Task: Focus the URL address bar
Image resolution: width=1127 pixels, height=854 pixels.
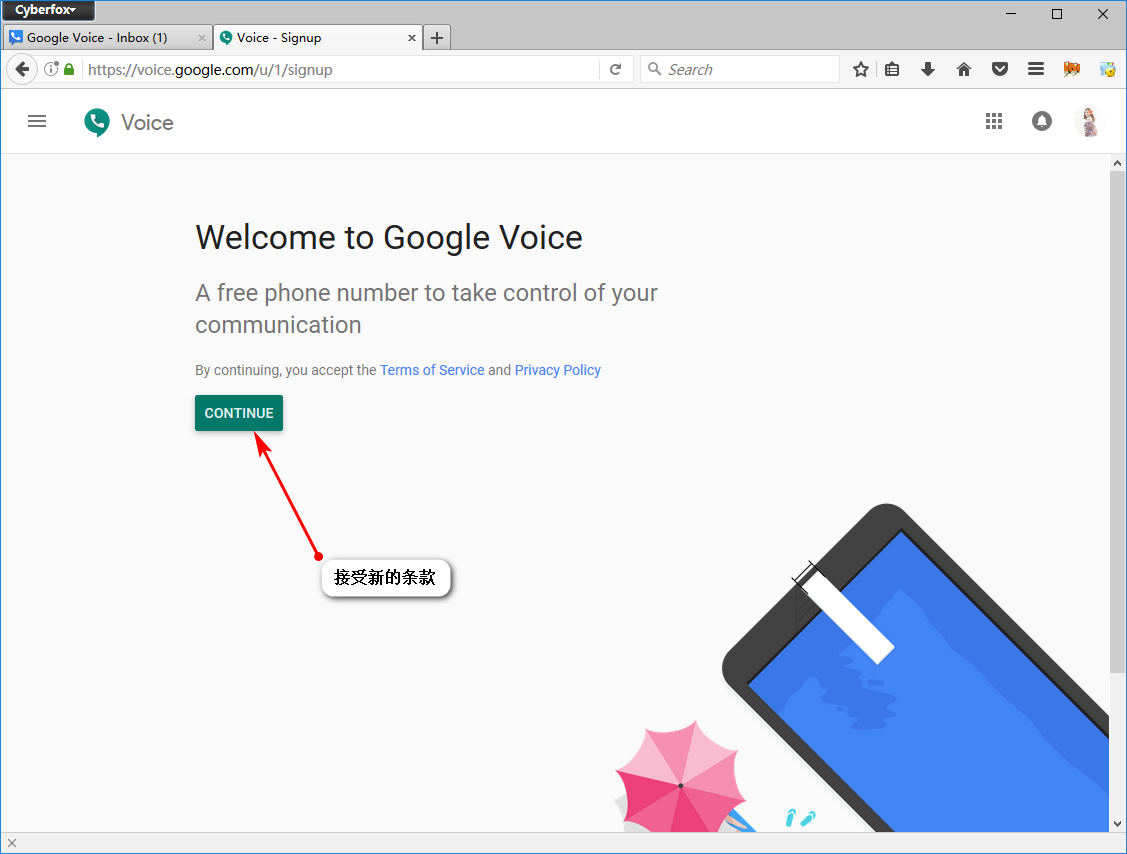Action: pyautogui.click(x=341, y=70)
